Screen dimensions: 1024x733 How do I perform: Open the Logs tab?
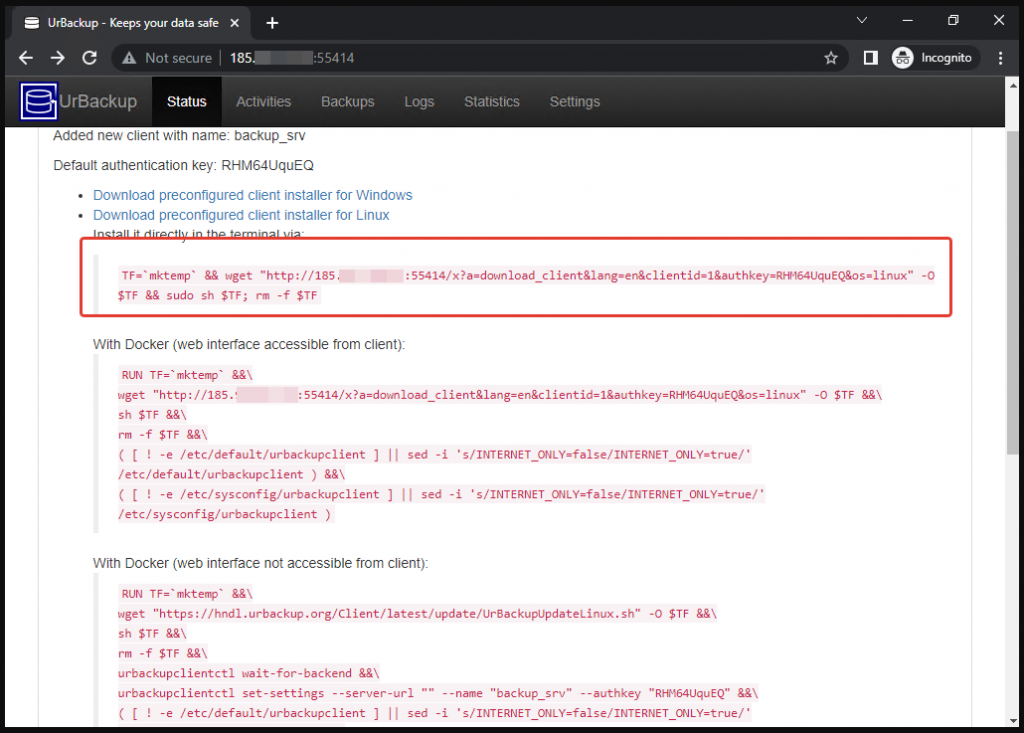point(419,102)
